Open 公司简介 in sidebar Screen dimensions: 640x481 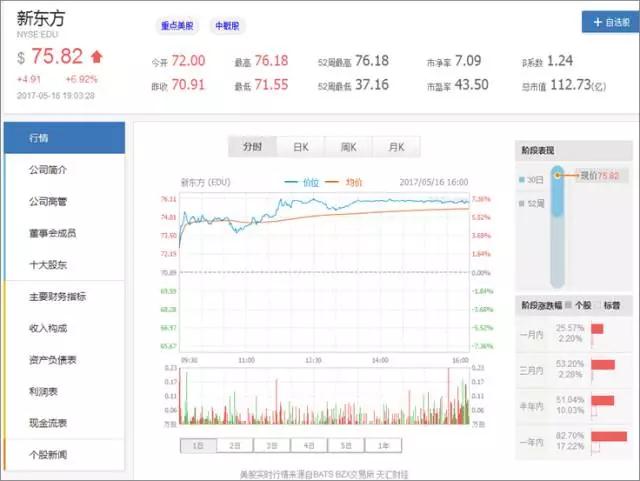[64, 169]
